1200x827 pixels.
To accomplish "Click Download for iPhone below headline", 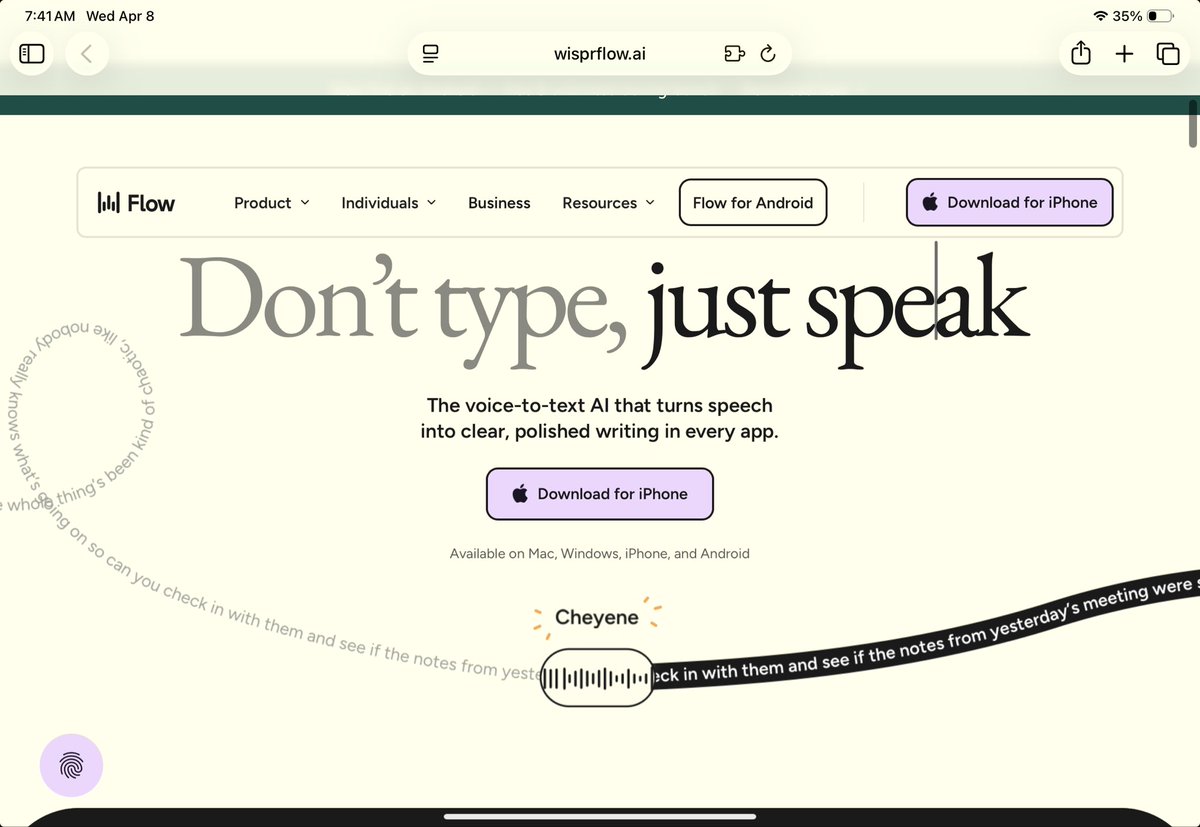I will [600, 494].
